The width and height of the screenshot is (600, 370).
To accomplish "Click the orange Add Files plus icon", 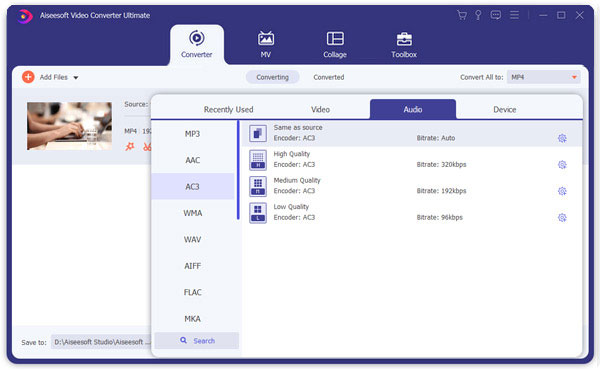I will 28,77.
